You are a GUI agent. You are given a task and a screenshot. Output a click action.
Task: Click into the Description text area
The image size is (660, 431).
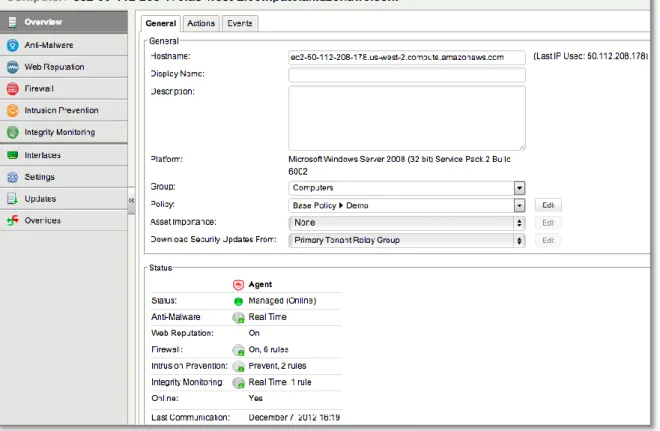(x=407, y=118)
